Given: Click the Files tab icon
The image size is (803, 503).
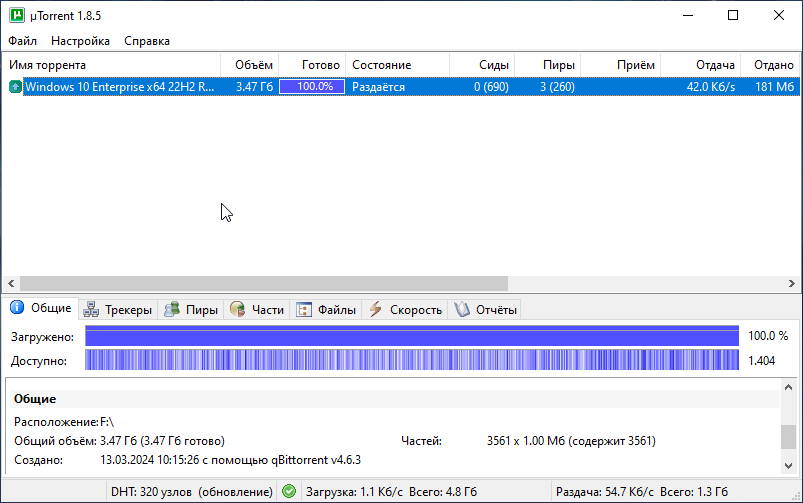Looking at the screenshot, I should (x=304, y=309).
